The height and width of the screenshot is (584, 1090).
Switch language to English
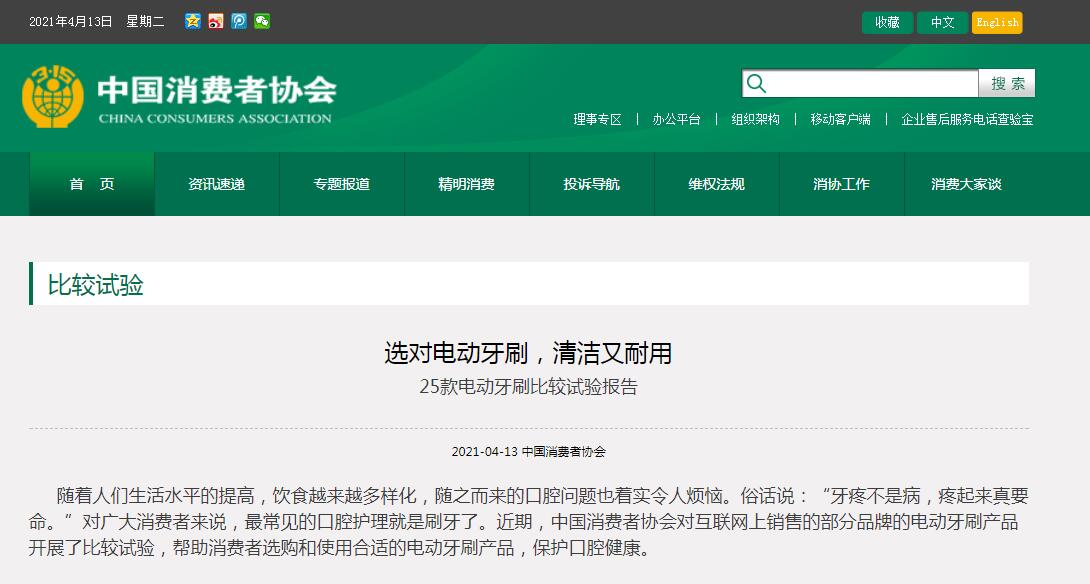point(997,22)
